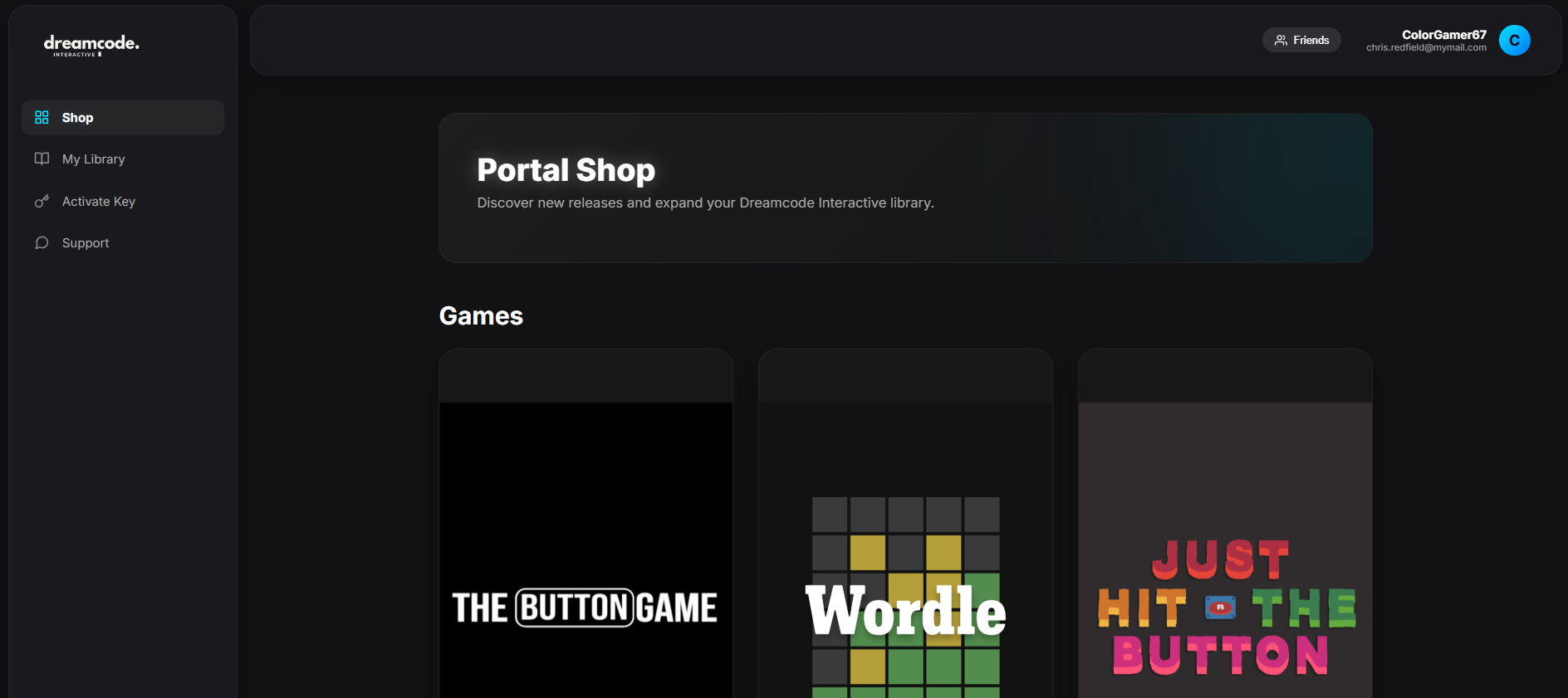Click the Portal Shop heading

566,170
